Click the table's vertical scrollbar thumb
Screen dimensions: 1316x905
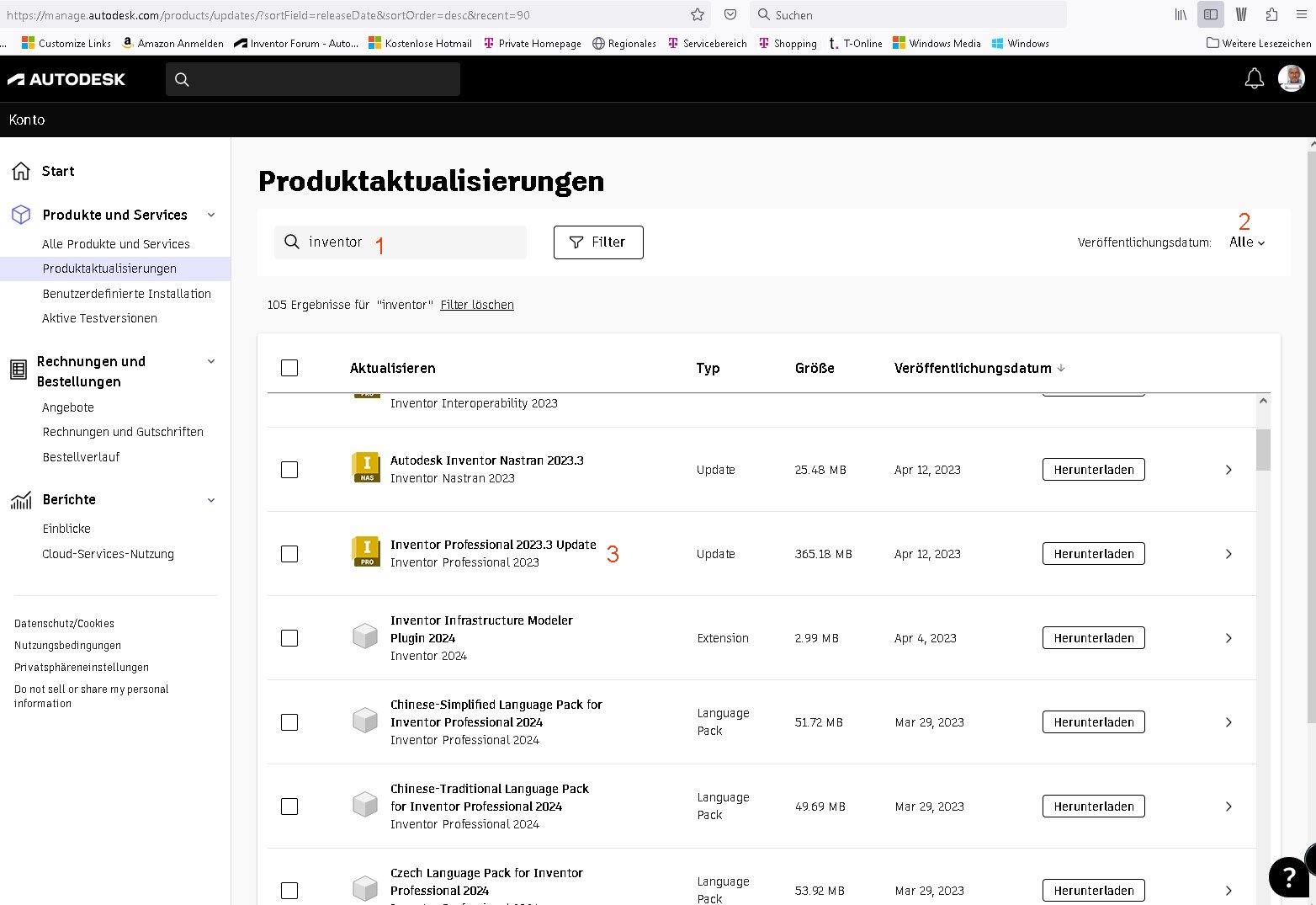1263,450
